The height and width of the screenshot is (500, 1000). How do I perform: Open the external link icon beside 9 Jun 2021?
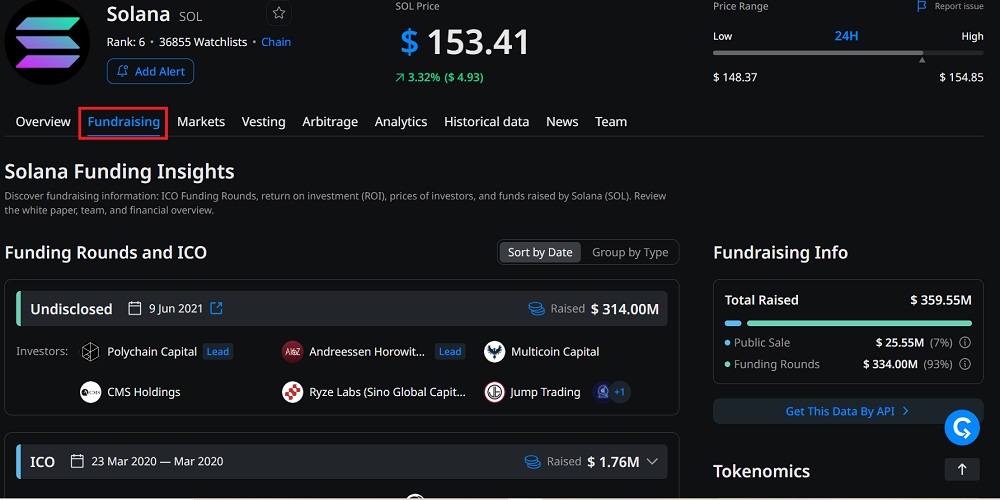click(x=216, y=309)
